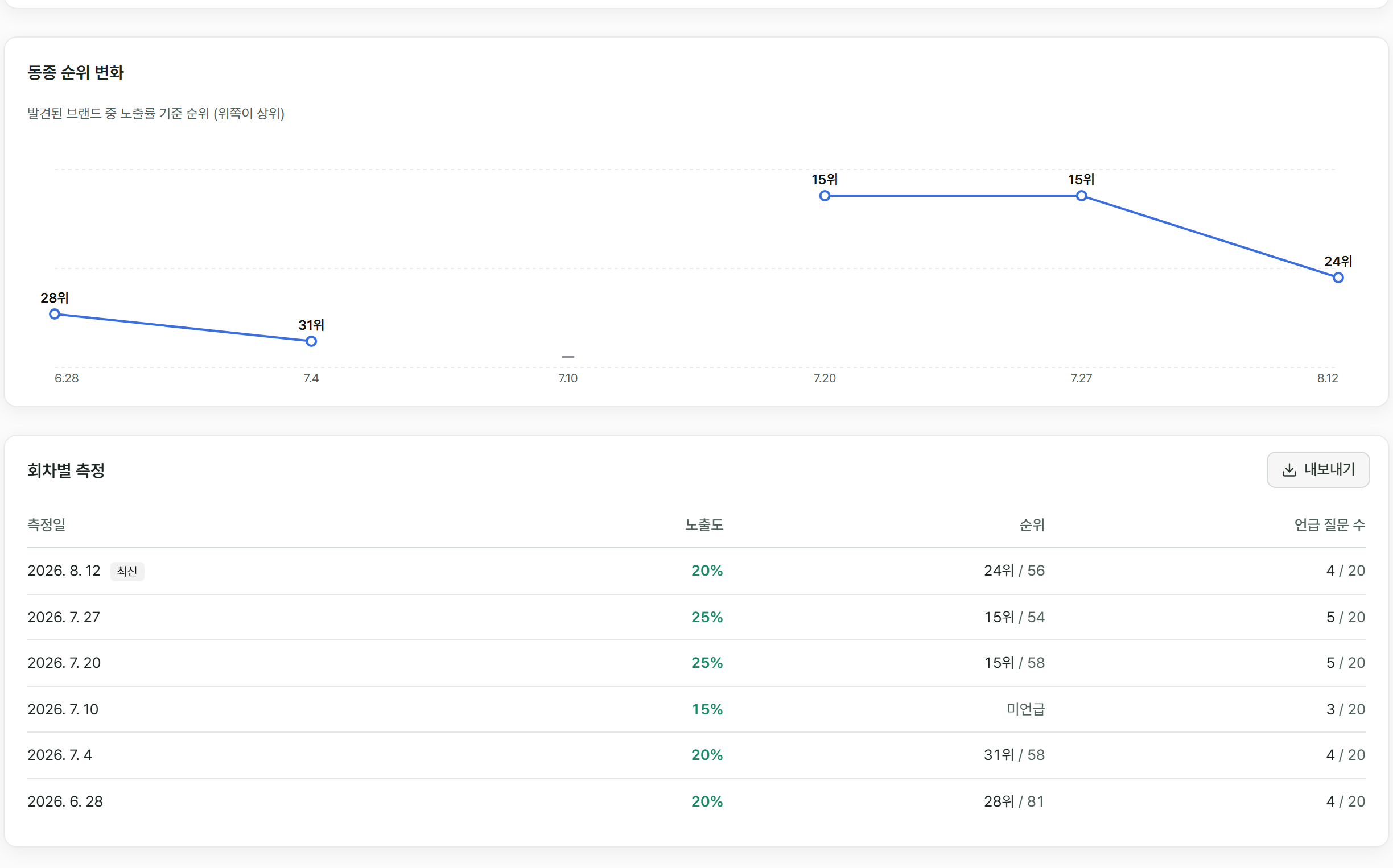The image size is (1393, 868).
Task: Select the 2026. 7. 27 date cell
Action: [64, 617]
